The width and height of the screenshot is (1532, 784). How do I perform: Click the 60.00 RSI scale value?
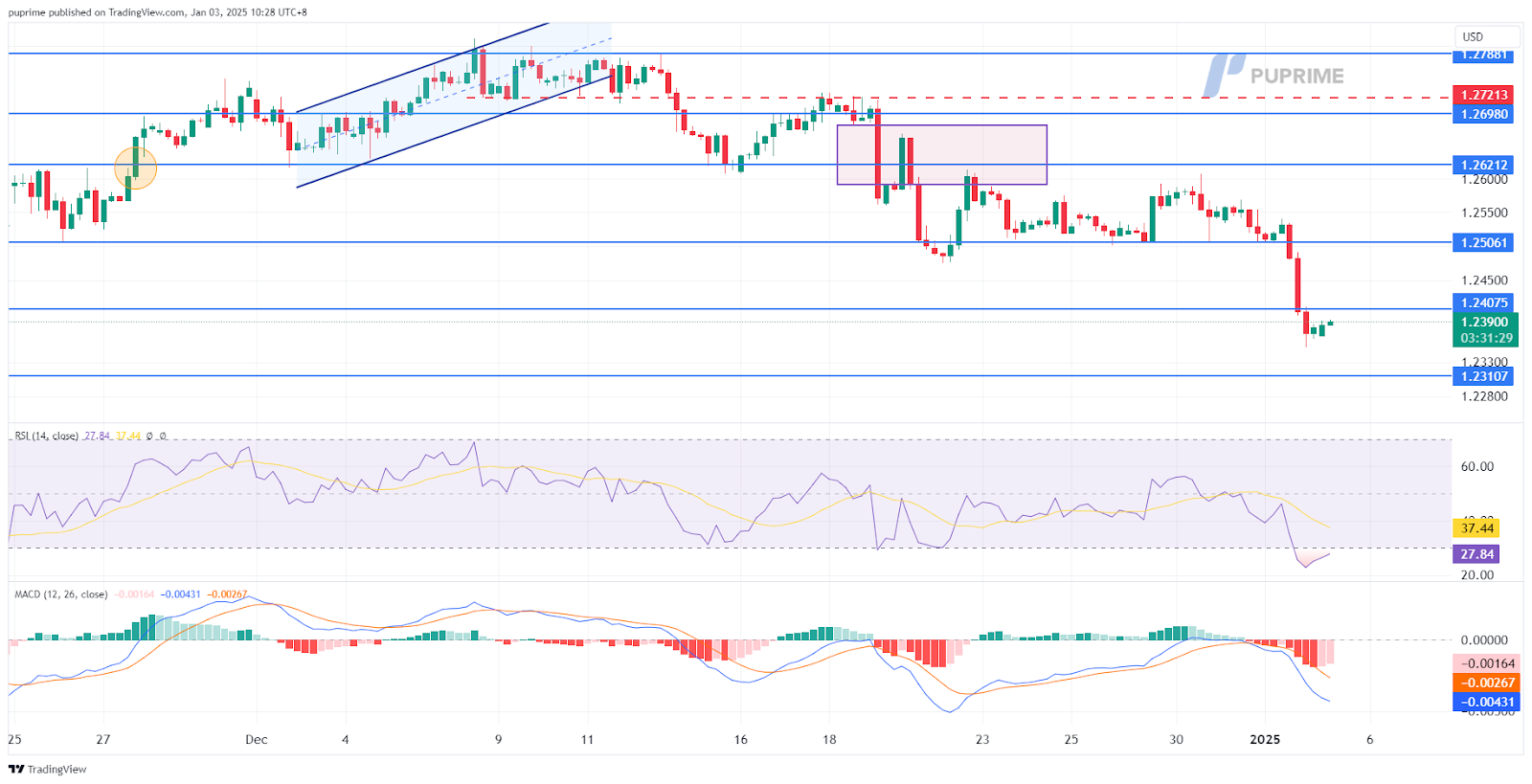tap(1476, 467)
